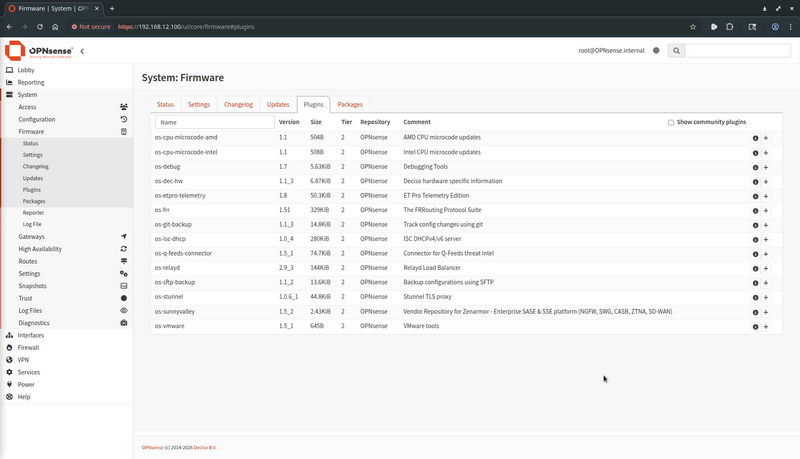Install the os-sftp-backup plugin
The image size is (800, 459).
(766, 283)
